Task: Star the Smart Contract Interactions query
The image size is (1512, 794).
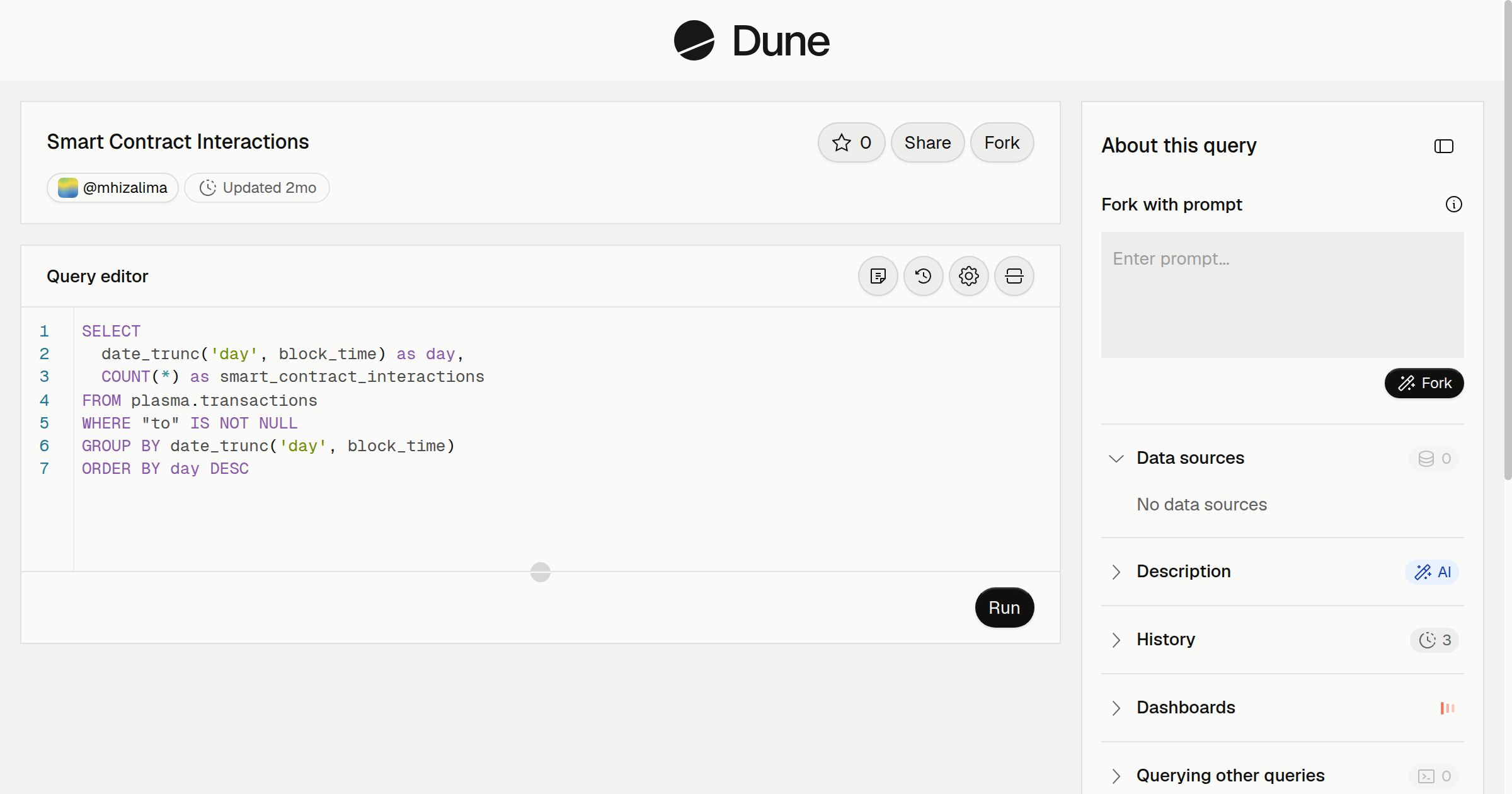Action: 851,142
